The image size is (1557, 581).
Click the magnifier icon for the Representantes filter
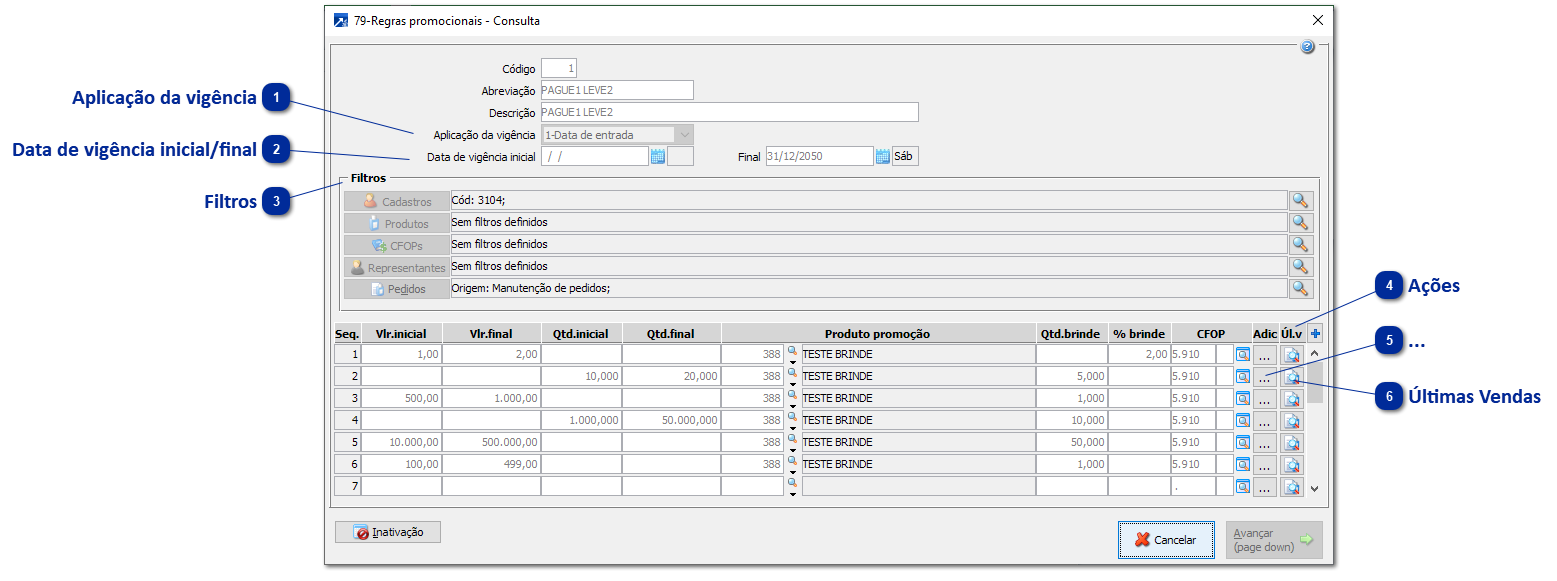click(x=1300, y=266)
